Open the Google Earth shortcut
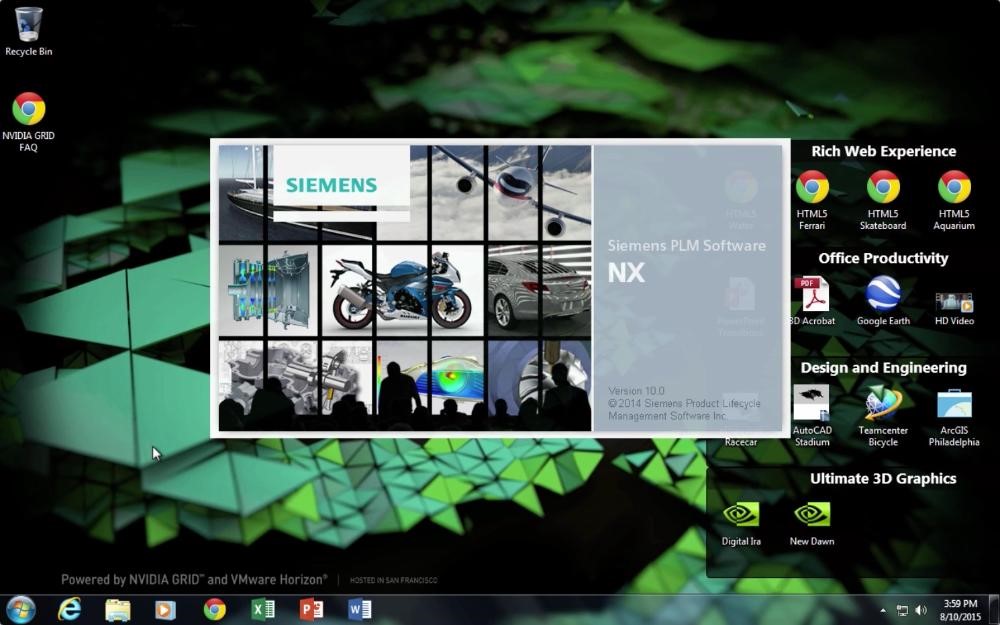 883,300
